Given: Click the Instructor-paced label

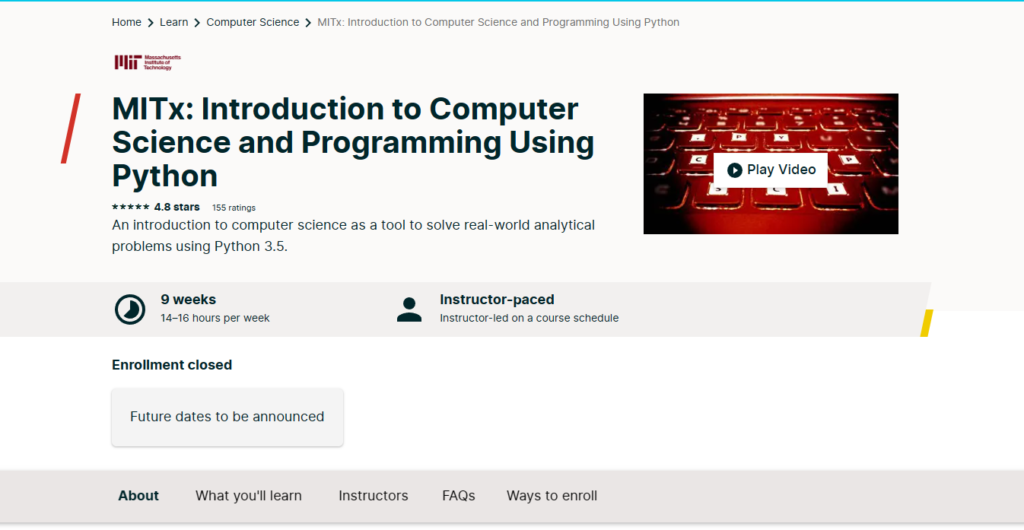Looking at the screenshot, I should [497, 300].
